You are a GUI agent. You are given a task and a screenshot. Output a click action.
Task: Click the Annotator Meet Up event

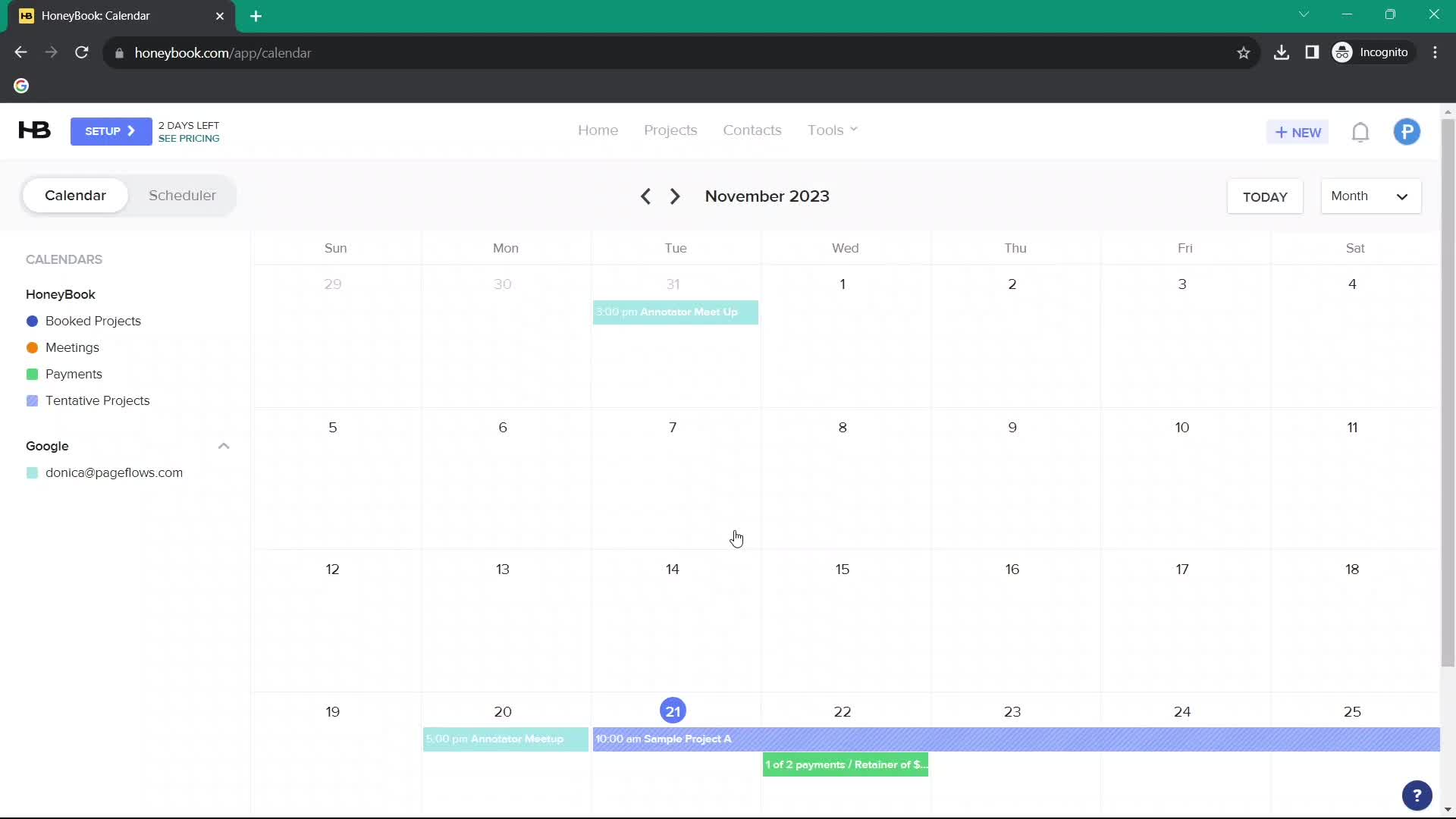click(676, 312)
